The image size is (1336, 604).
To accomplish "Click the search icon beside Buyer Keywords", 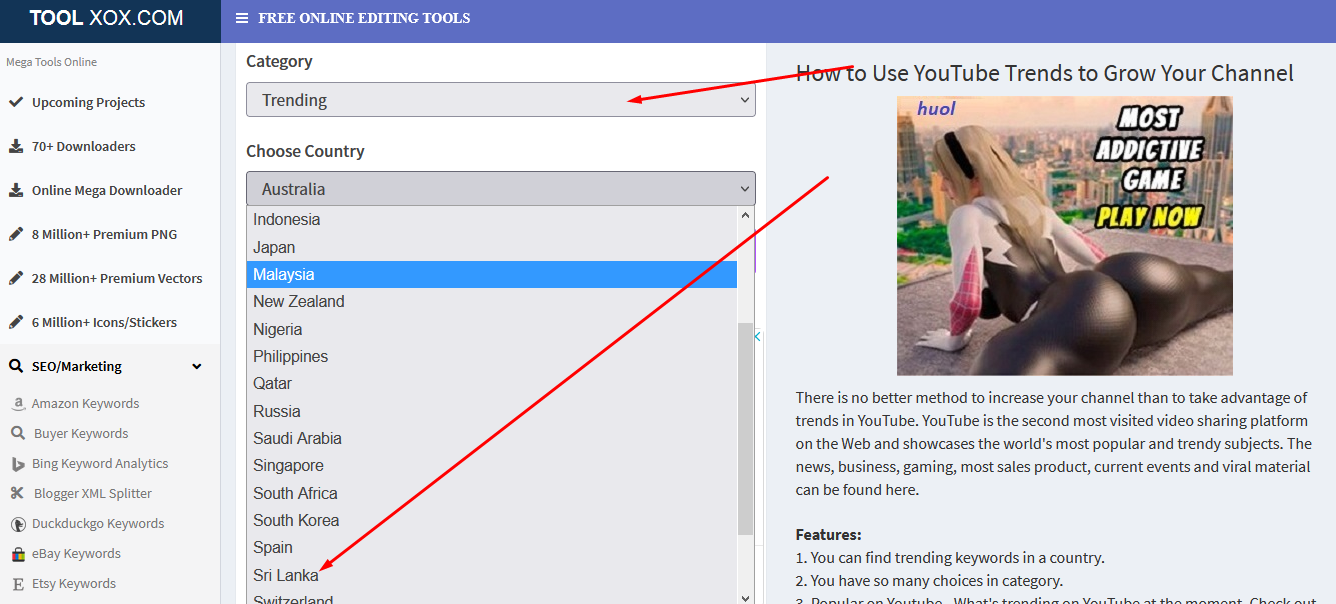I will click(17, 434).
